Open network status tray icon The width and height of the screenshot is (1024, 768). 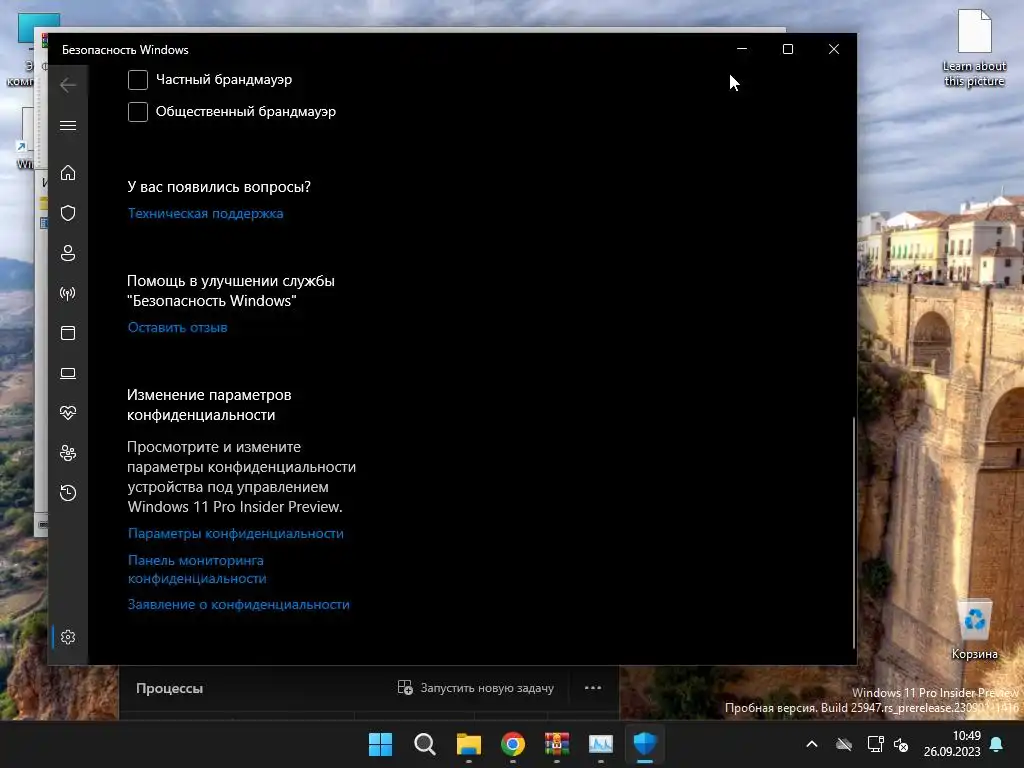pos(875,744)
